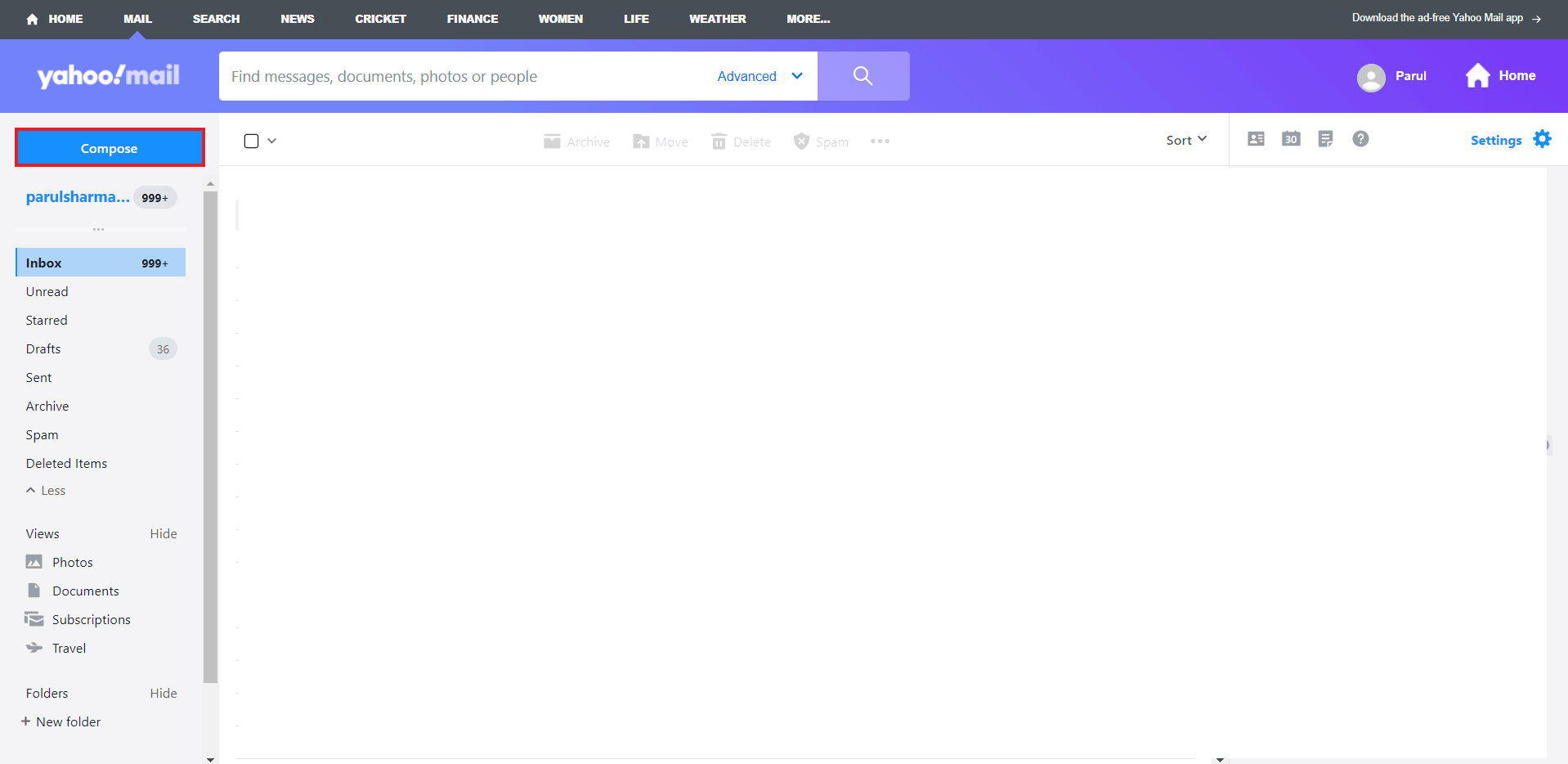Hide the Folders section
Viewport: 1568px width, 764px height.
(x=164, y=693)
